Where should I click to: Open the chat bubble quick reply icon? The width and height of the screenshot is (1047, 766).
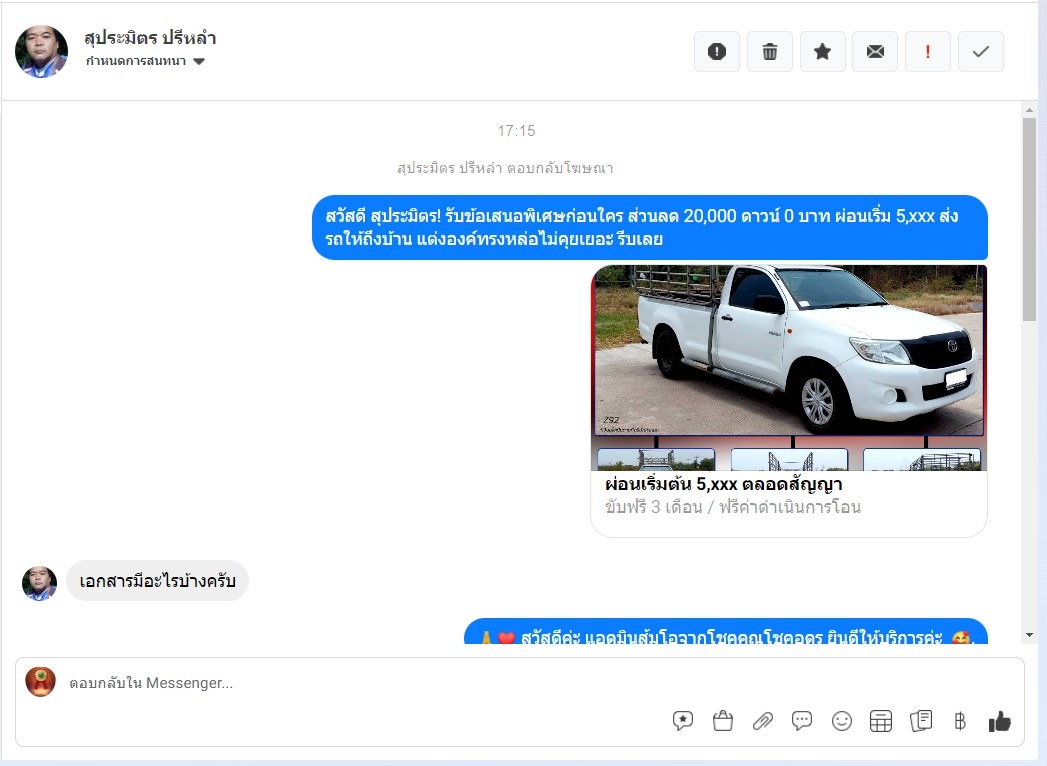(x=801, y=721)
